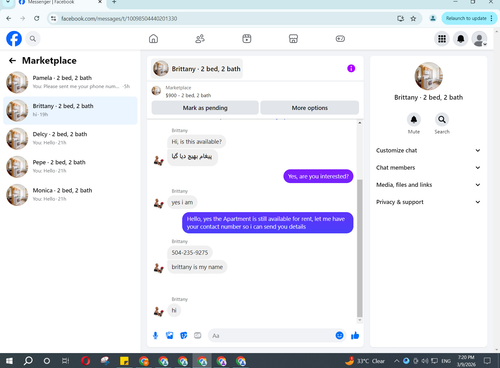
Task: Open the Delcy - 2 bed, 2 bath conversation
Action: coord(70,138)
